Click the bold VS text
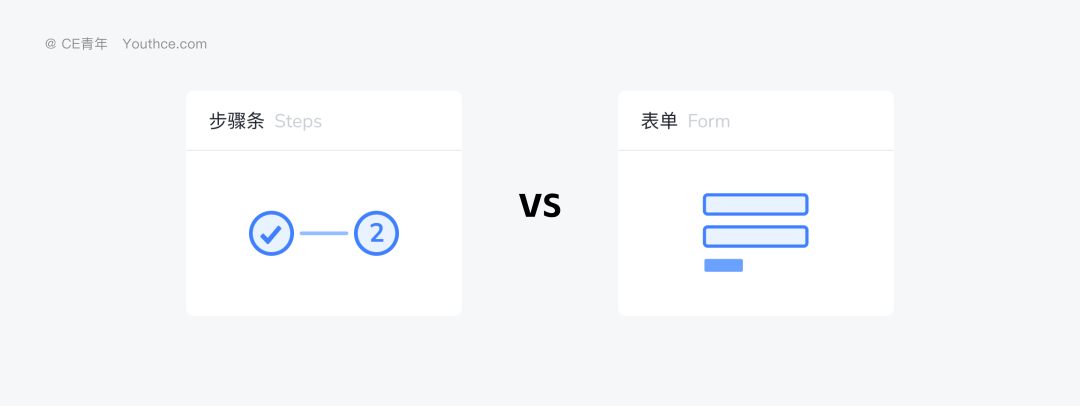 (540, 206)
